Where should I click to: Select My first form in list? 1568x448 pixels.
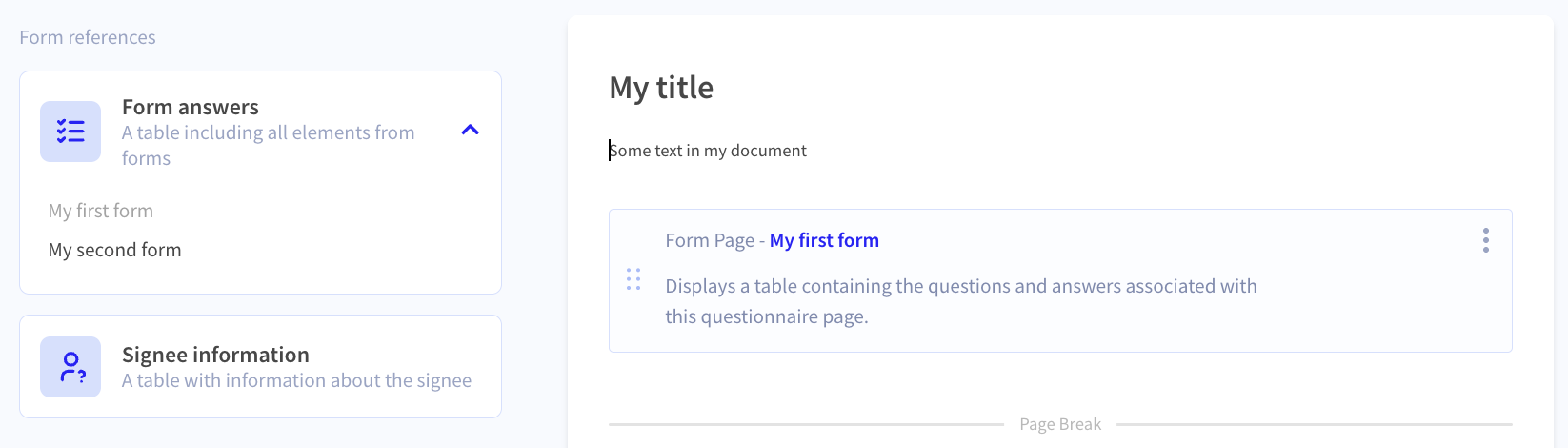click(101, 211)
